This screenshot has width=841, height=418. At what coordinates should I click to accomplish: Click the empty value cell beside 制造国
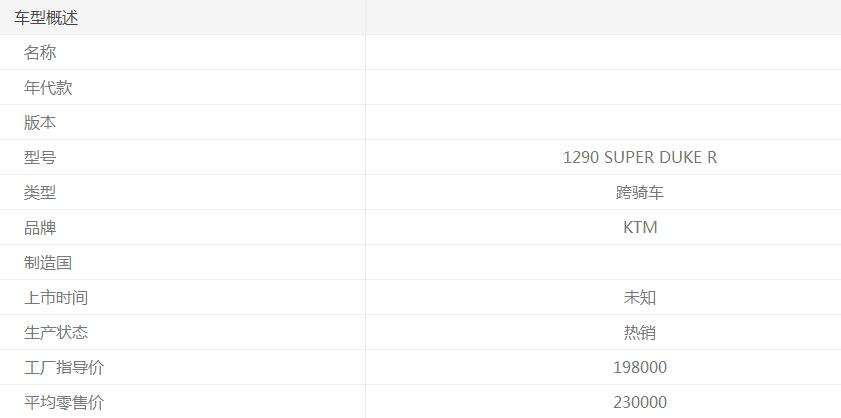603,263
